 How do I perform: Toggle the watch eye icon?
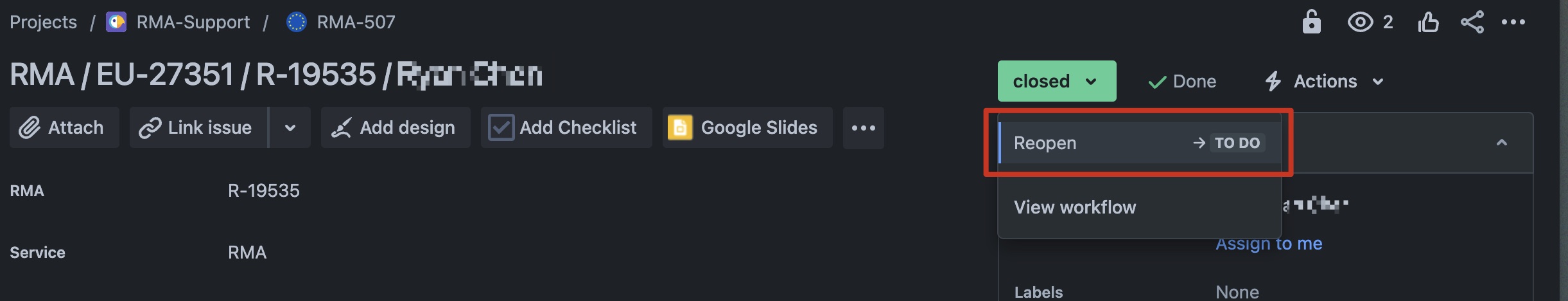[1360, 22]
